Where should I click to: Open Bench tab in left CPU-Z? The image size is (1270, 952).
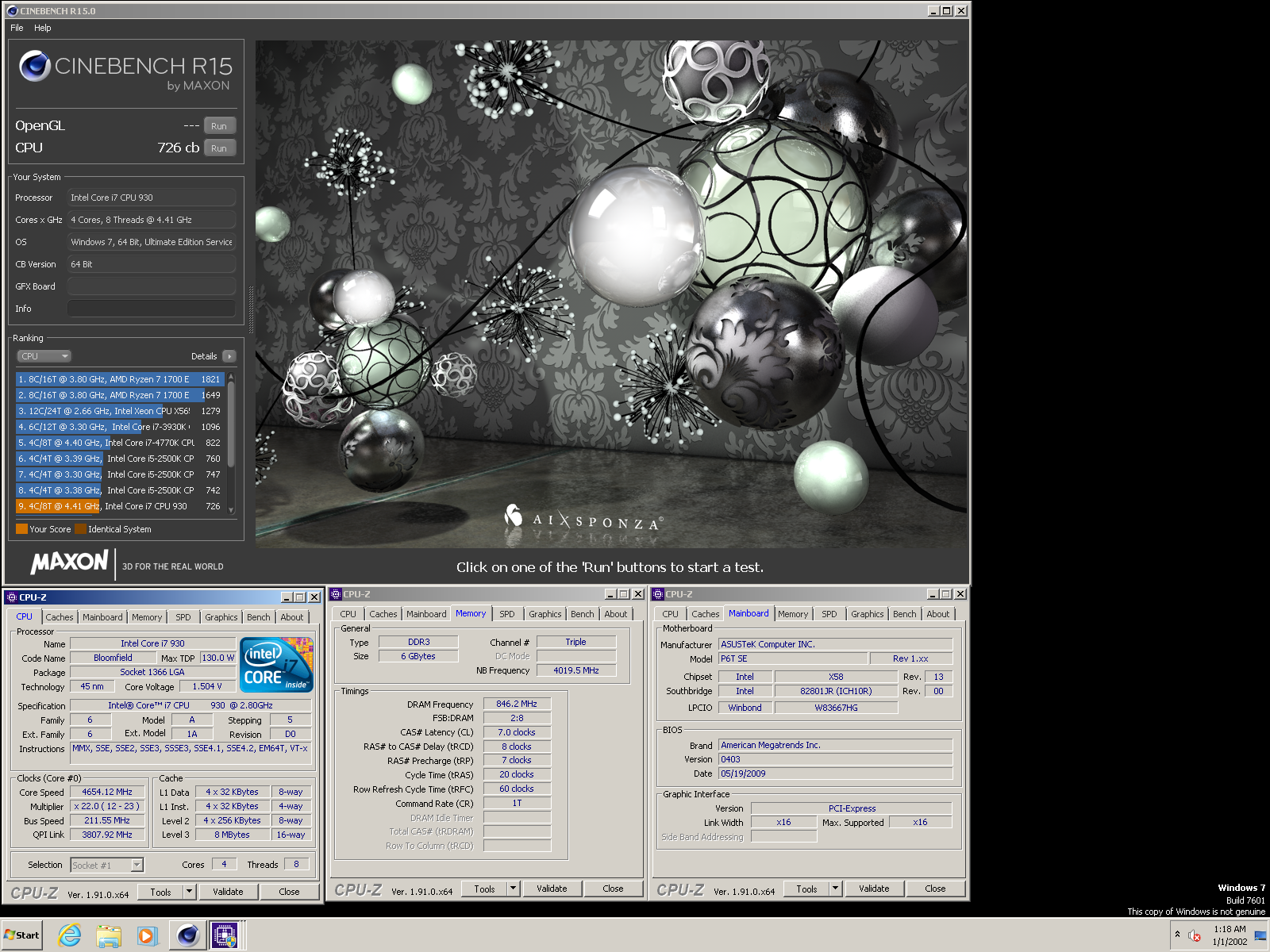[x=259, y=617]
